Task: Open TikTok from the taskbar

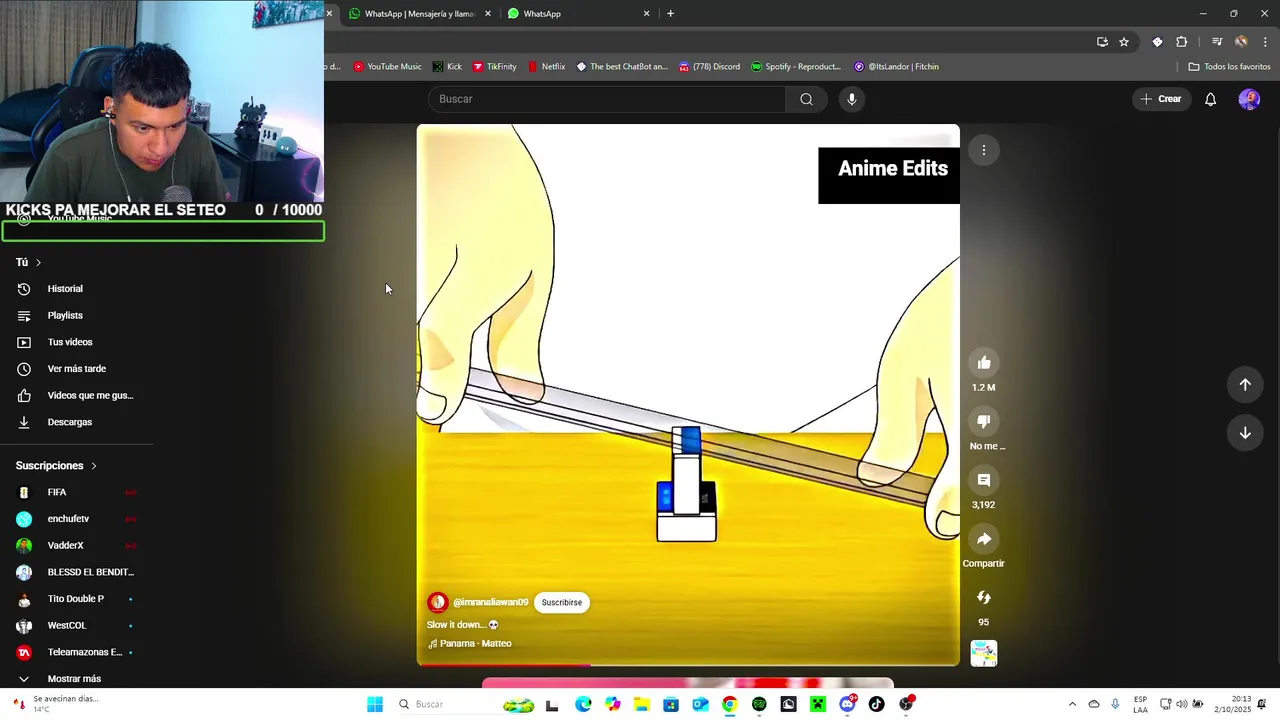Action: pos(876,704)
